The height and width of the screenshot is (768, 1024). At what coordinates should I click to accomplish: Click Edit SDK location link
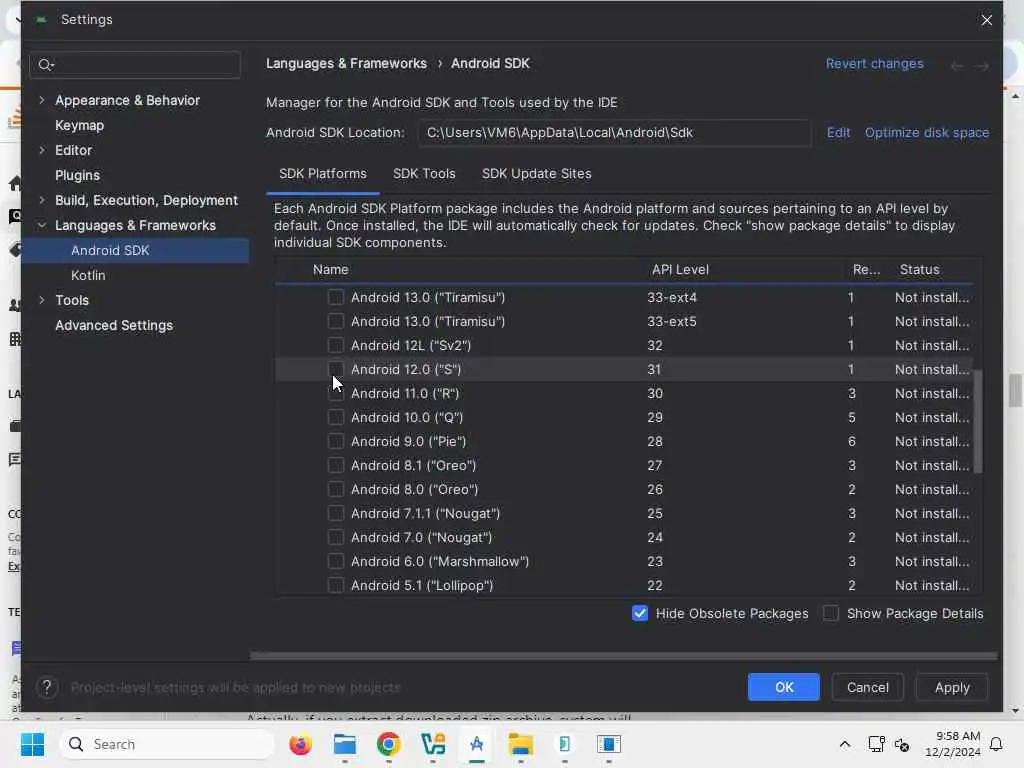838,133
